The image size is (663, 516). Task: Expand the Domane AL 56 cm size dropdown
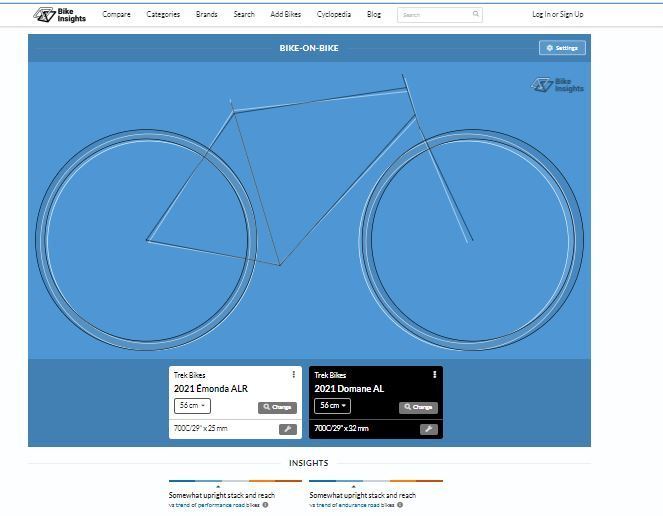click(x=332, y=406)
